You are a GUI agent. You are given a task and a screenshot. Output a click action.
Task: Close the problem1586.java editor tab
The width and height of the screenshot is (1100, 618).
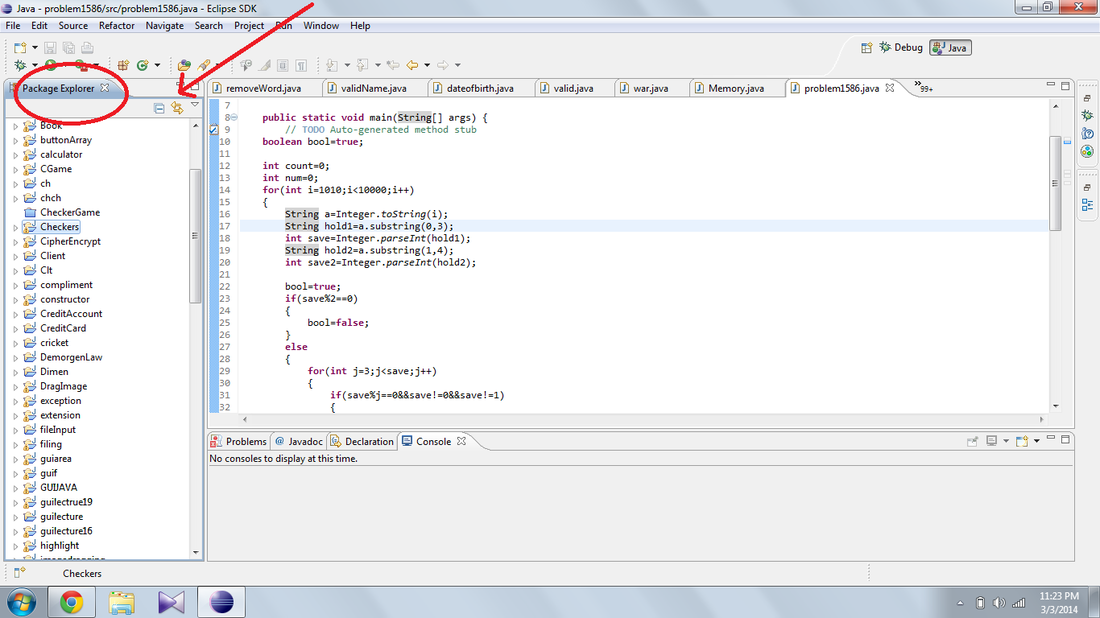coord(890,88)
